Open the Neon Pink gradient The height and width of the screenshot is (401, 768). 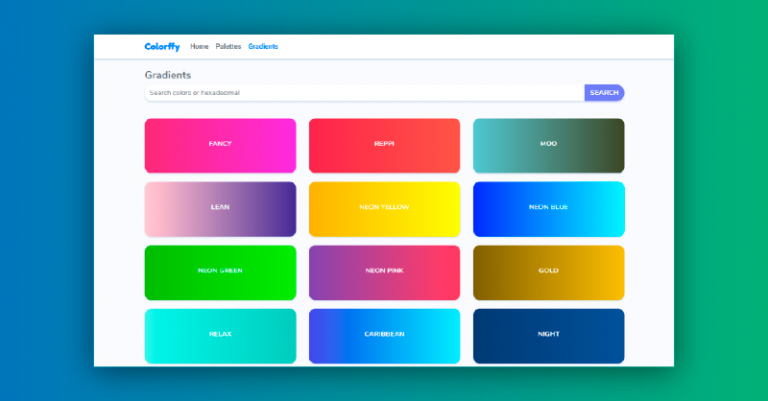pos(384,271)
